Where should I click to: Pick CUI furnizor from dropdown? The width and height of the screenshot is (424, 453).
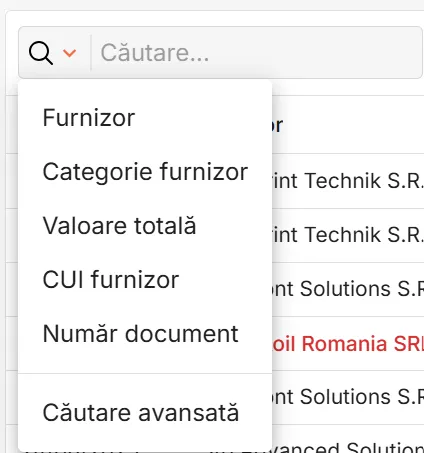click(x=111, y=279)
